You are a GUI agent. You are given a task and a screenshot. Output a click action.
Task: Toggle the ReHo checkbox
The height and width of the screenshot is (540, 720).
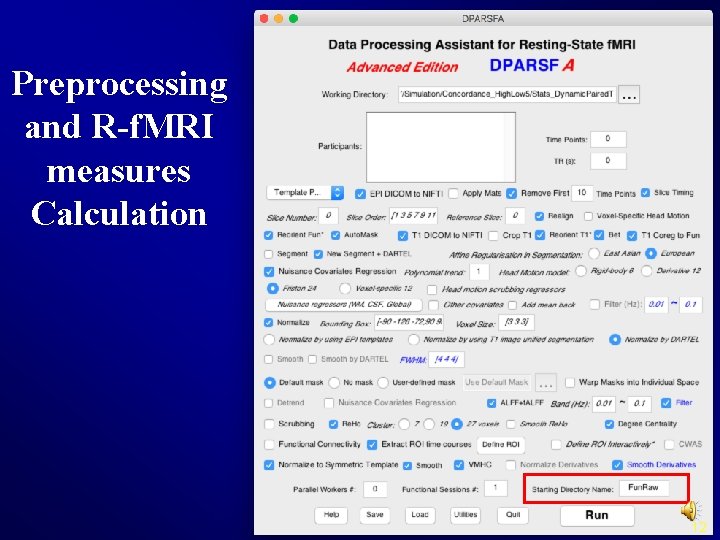pos(333,424)
